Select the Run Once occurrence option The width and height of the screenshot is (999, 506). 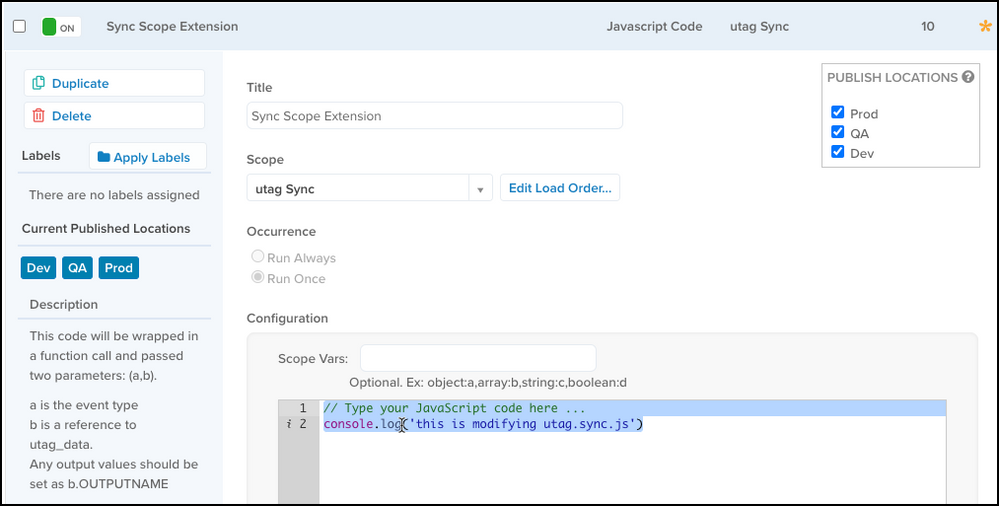(258, 278)
